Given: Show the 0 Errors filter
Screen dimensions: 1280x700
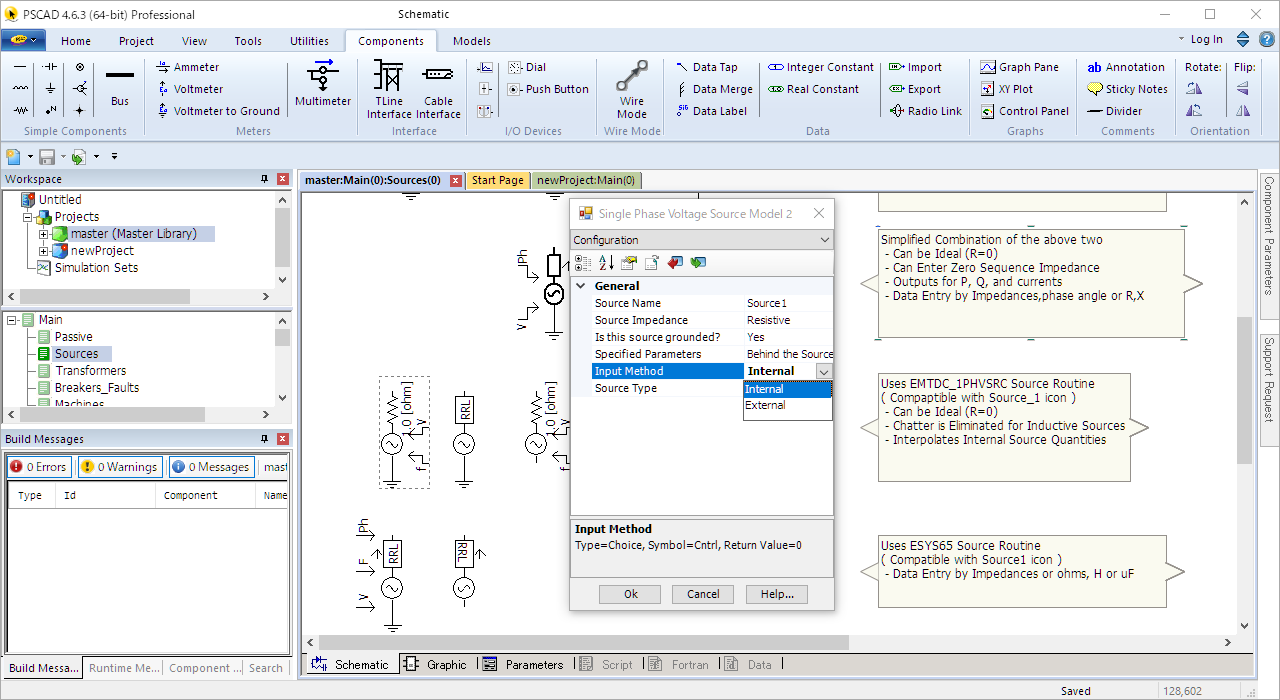Looking at the screenshot, I should [39, 466].
